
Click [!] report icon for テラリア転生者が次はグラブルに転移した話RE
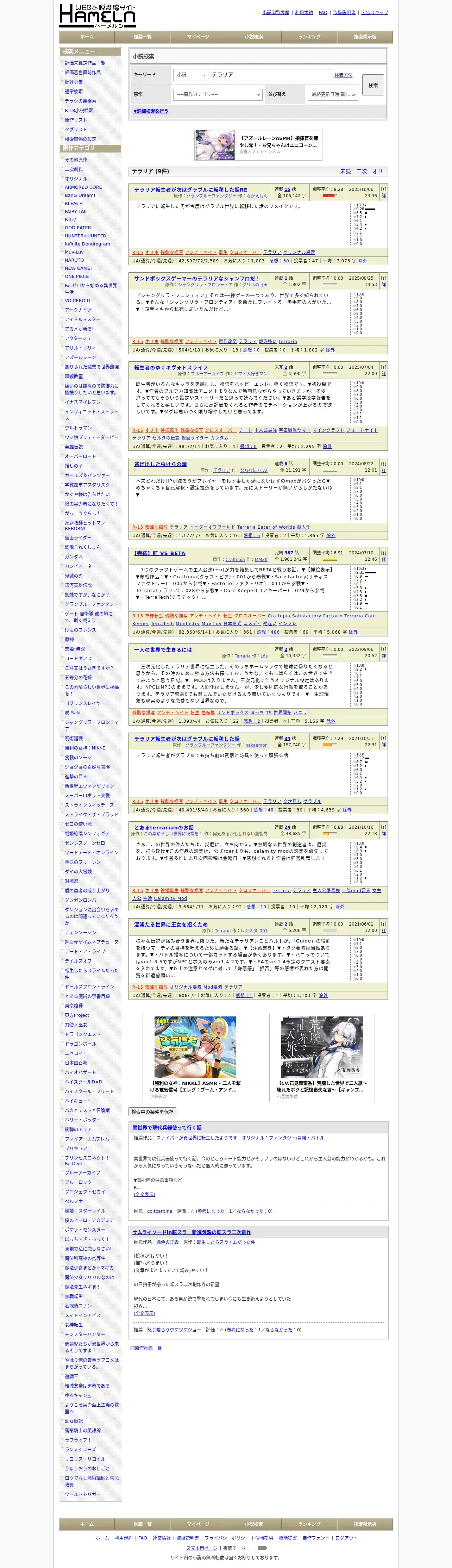tap(383, 189)
